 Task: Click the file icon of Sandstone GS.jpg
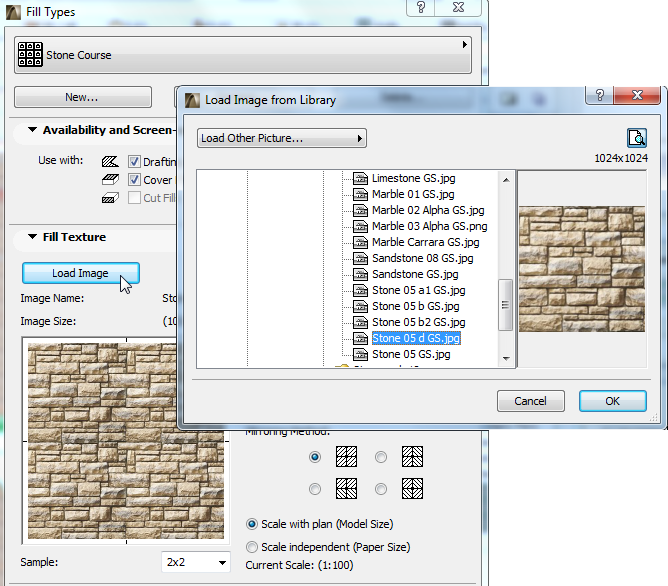click(360, 274)
